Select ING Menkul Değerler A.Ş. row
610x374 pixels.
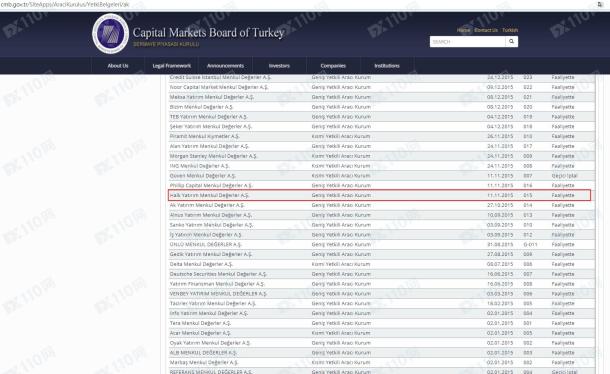coord(382,166)
